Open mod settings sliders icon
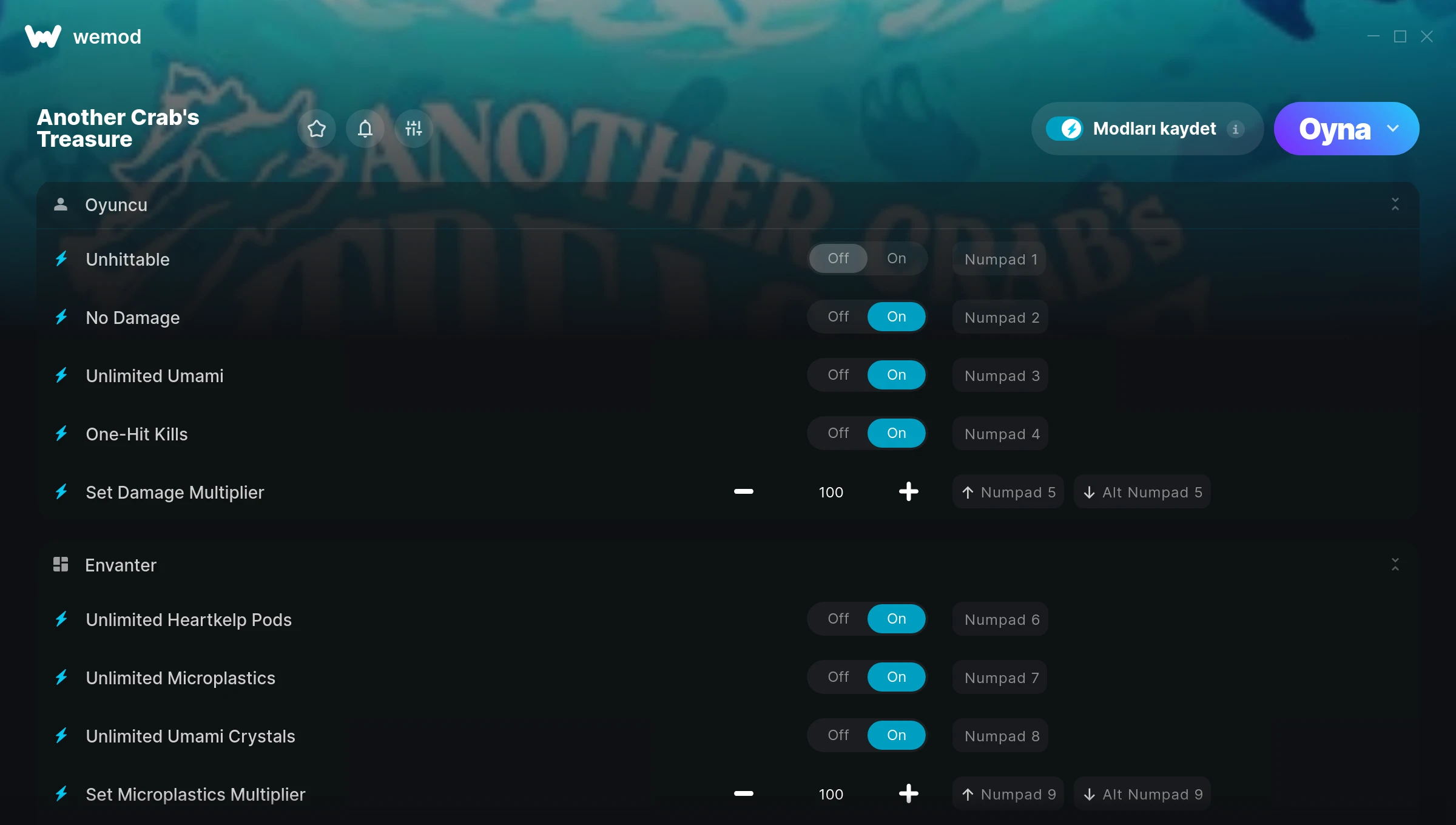 pyautogui.click(x=414, y=129)
